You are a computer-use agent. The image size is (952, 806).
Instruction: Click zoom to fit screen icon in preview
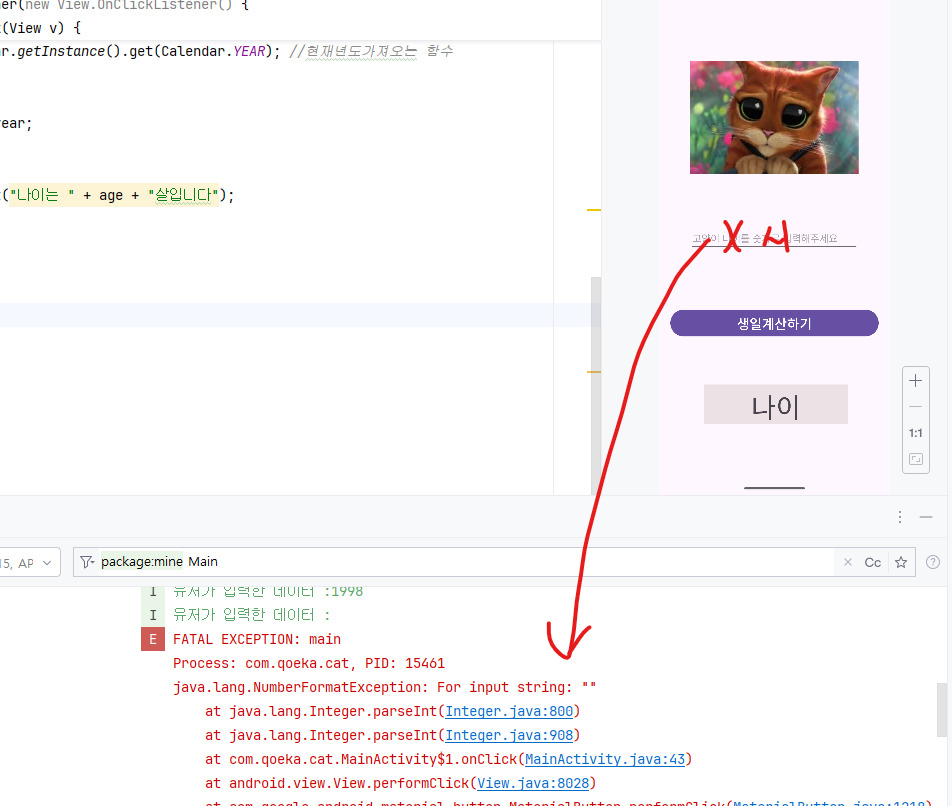[916, 459]
